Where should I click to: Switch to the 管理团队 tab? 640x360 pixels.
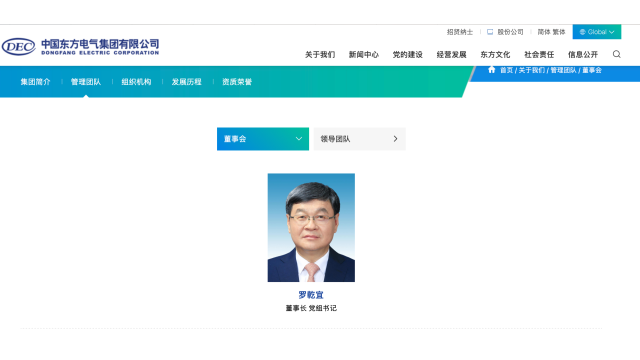[86, 82]
